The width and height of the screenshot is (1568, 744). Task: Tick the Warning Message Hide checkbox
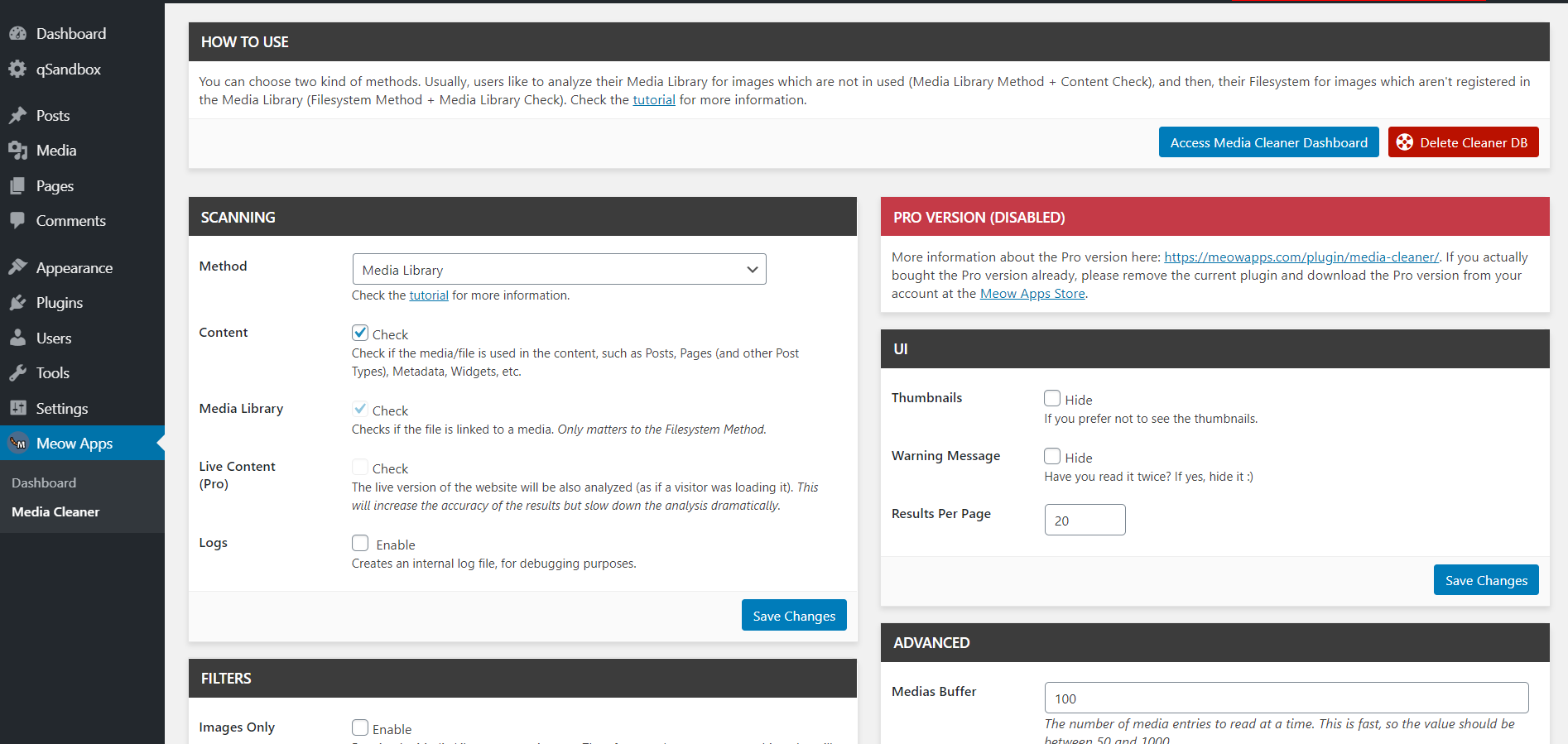(x=1052, y=456)
